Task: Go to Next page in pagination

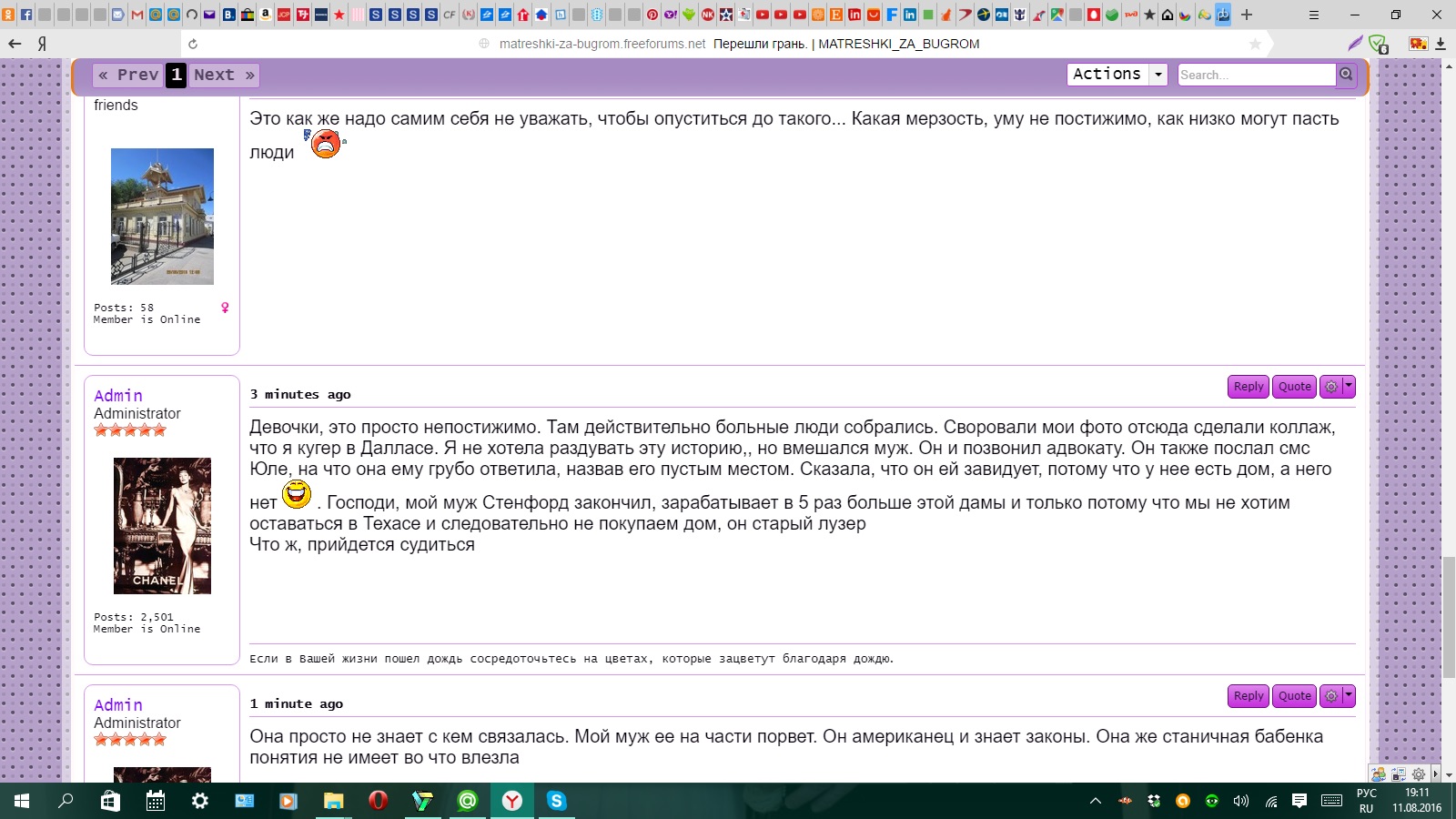Action: tap(224, 76)
